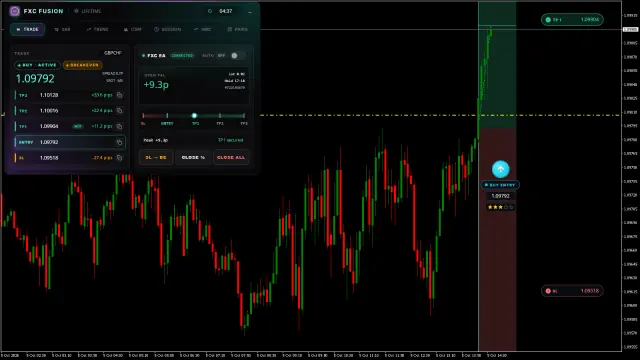Image resolution: width=640 pixels, height=360 pixels.
Task: Copy the TP1 price 1.09904
Action: click(x=119, y=126)
